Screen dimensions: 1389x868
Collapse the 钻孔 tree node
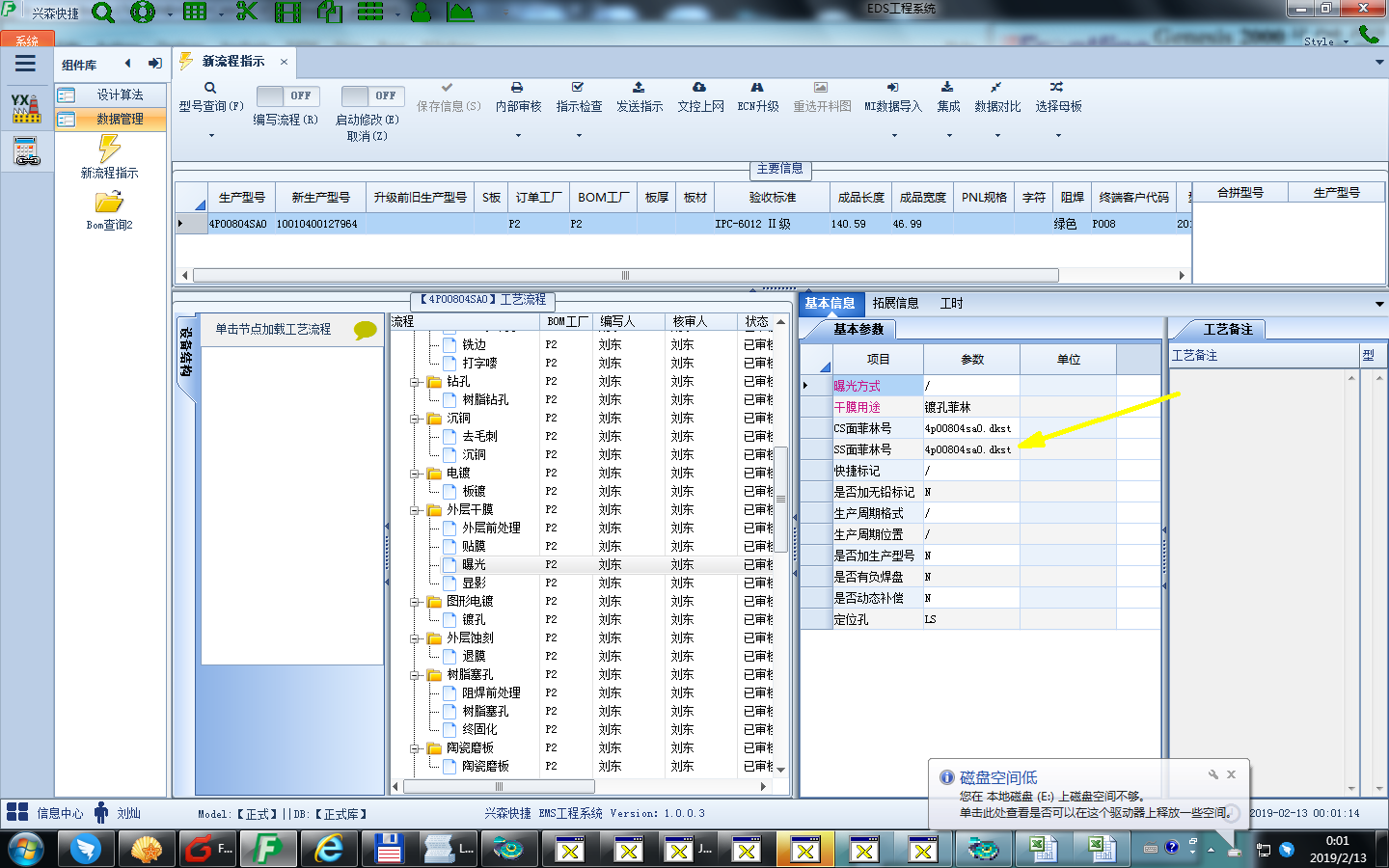click(x=415, y=382)
